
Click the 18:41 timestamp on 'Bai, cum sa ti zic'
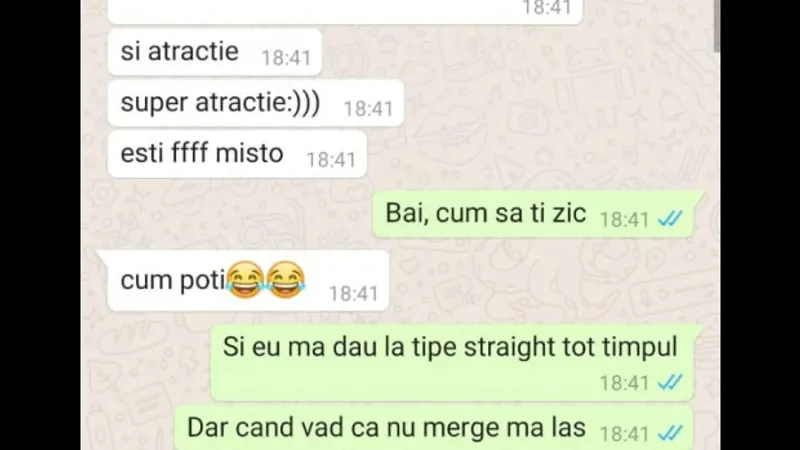point(624,220)
